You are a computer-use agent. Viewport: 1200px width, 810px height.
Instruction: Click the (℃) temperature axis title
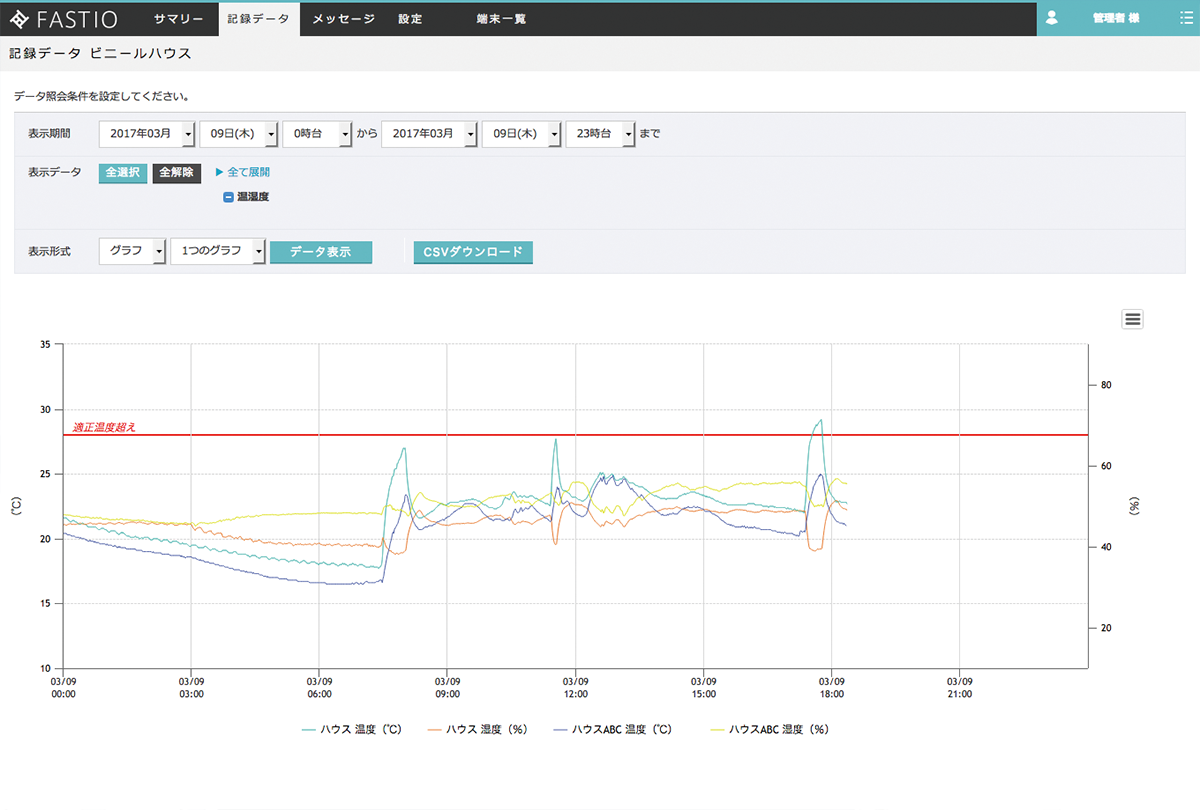click(16, 506)
